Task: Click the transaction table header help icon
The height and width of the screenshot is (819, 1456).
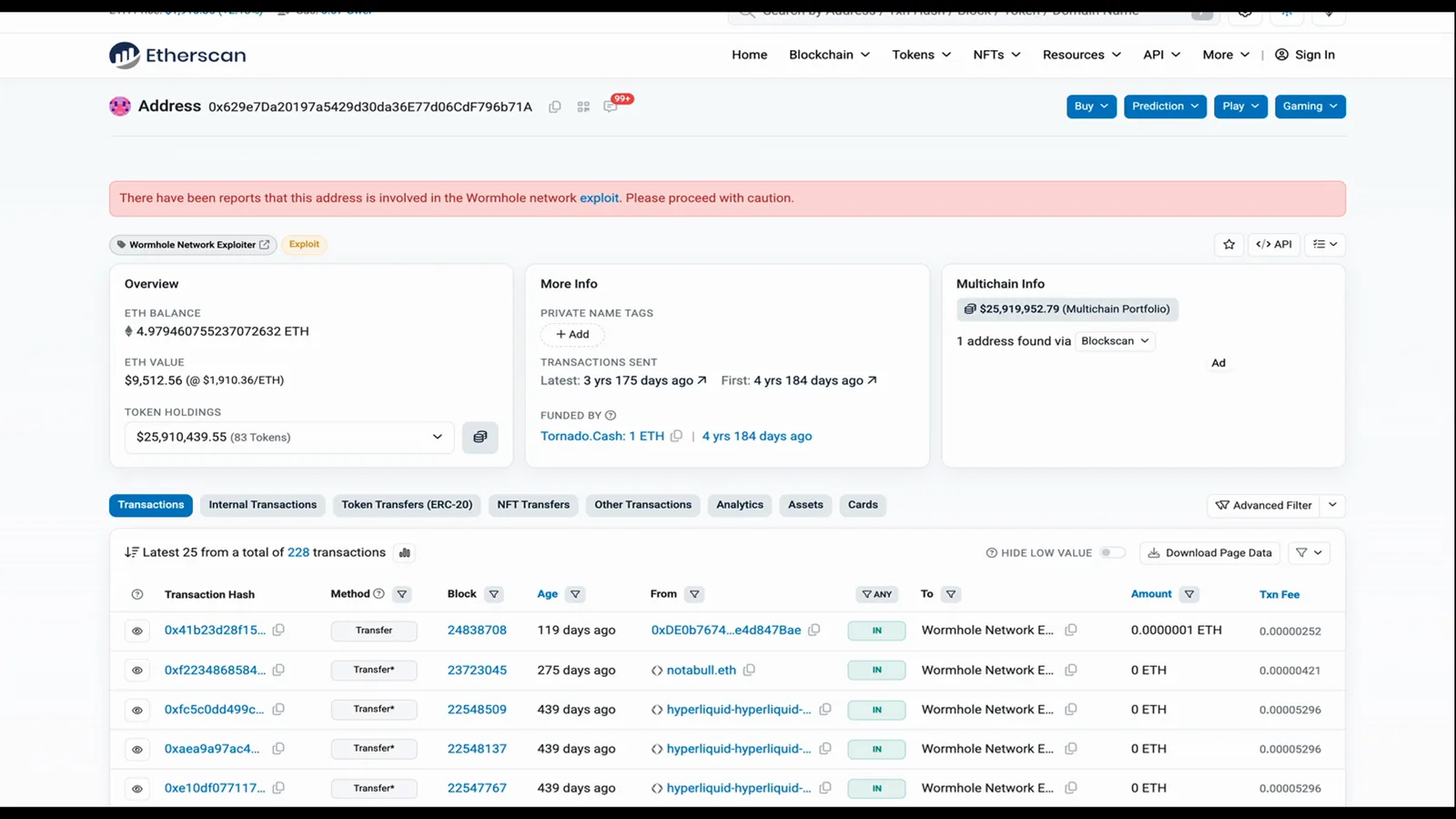Action: pos(137,594)
